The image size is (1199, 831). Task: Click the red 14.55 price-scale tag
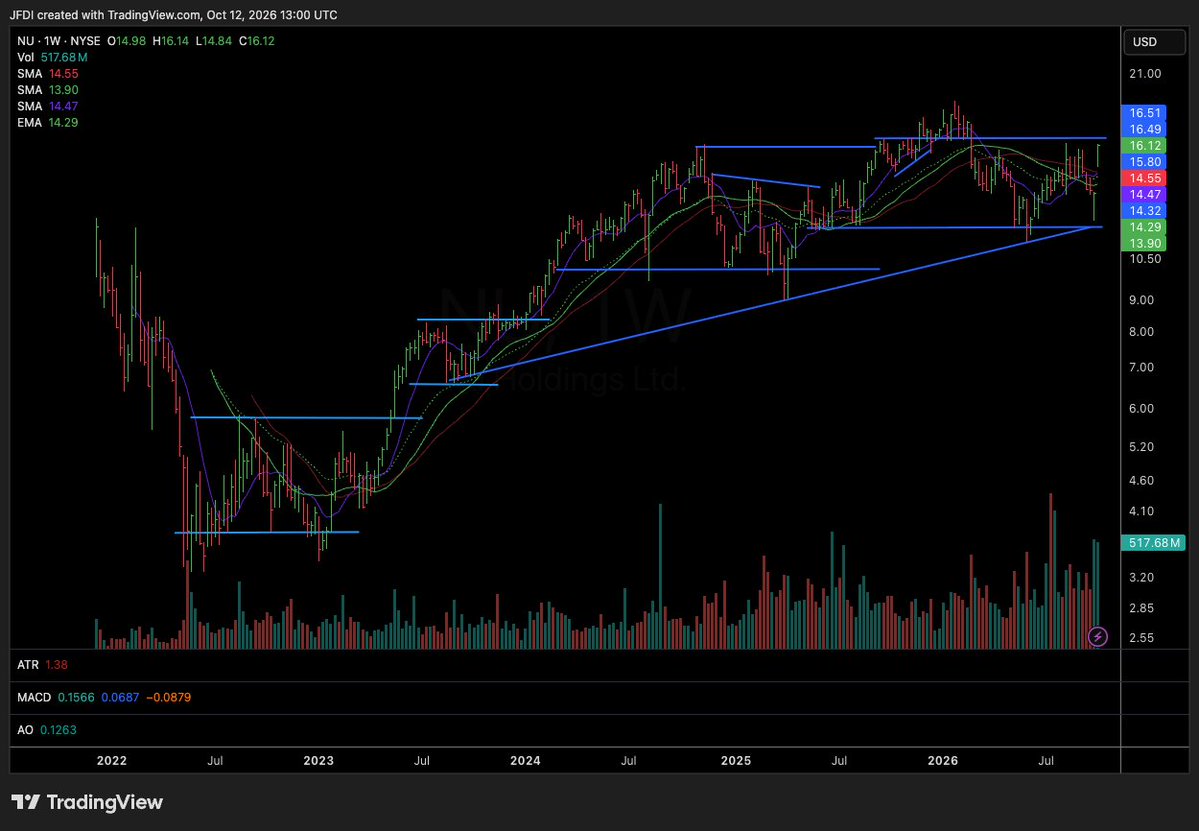(1144, 178)
